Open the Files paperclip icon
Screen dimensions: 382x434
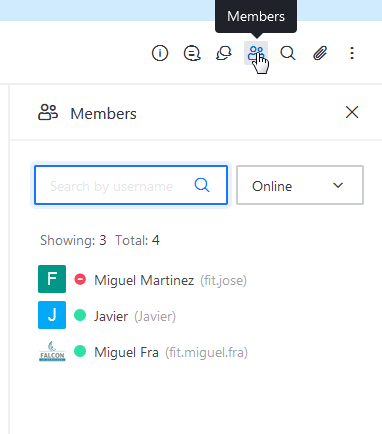click(x=320, y=53)
